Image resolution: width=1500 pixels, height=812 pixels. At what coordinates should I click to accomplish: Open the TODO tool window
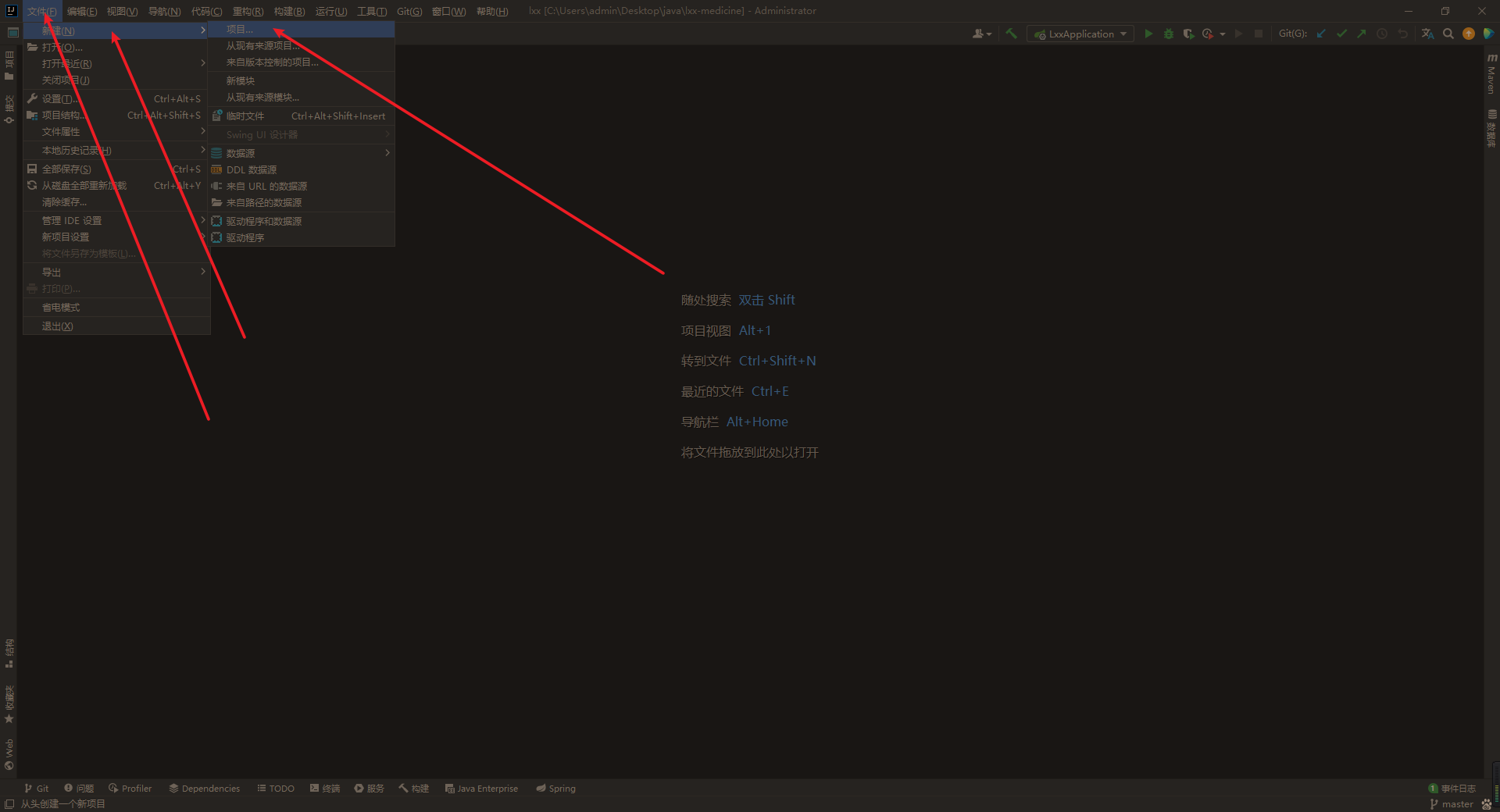(276, 789)
